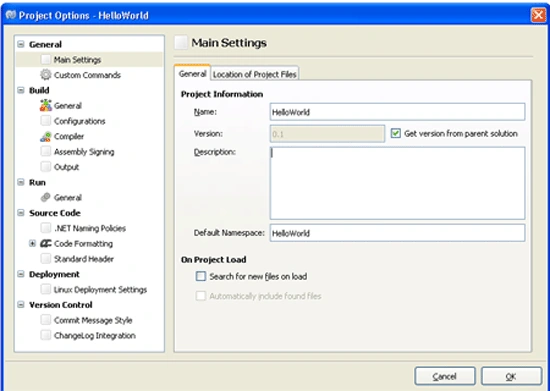Switch to Location of Project Files tab
The image size is (550, 391).
coord(255,74)
